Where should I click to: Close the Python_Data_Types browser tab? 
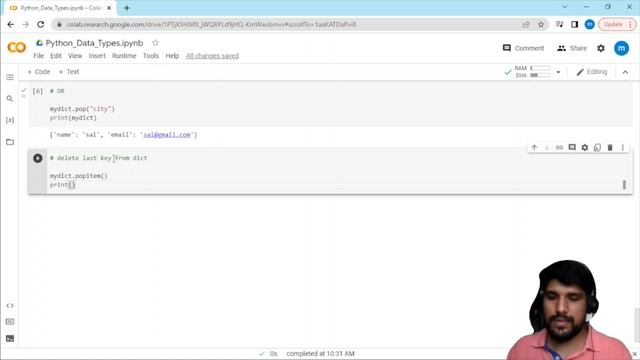(109, 8)
